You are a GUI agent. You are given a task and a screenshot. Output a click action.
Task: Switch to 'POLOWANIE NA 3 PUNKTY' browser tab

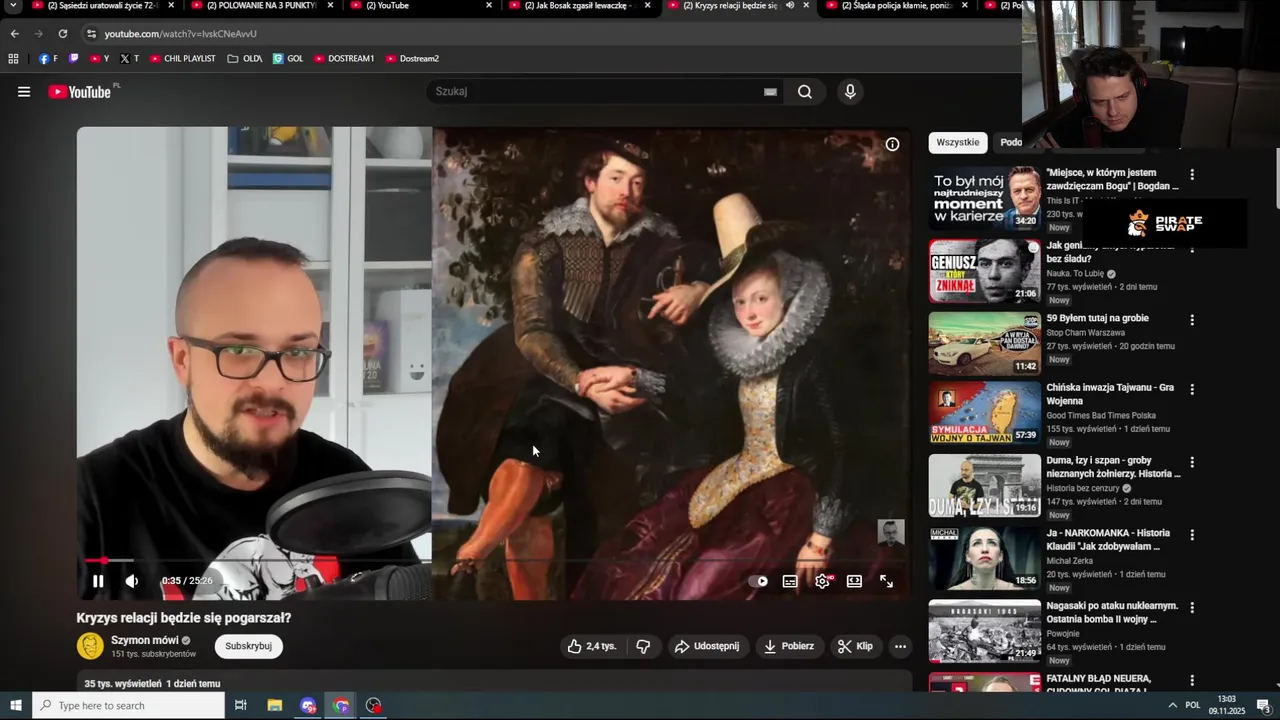[x=262, y=6]
